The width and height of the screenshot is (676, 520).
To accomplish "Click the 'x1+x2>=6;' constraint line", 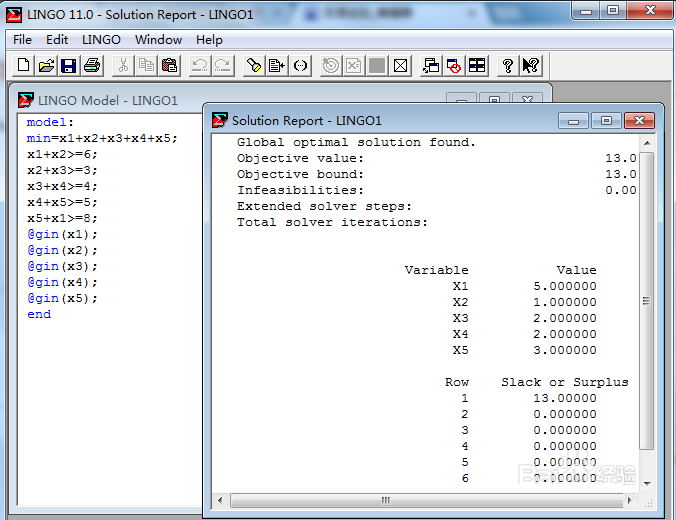I will 62,154.
